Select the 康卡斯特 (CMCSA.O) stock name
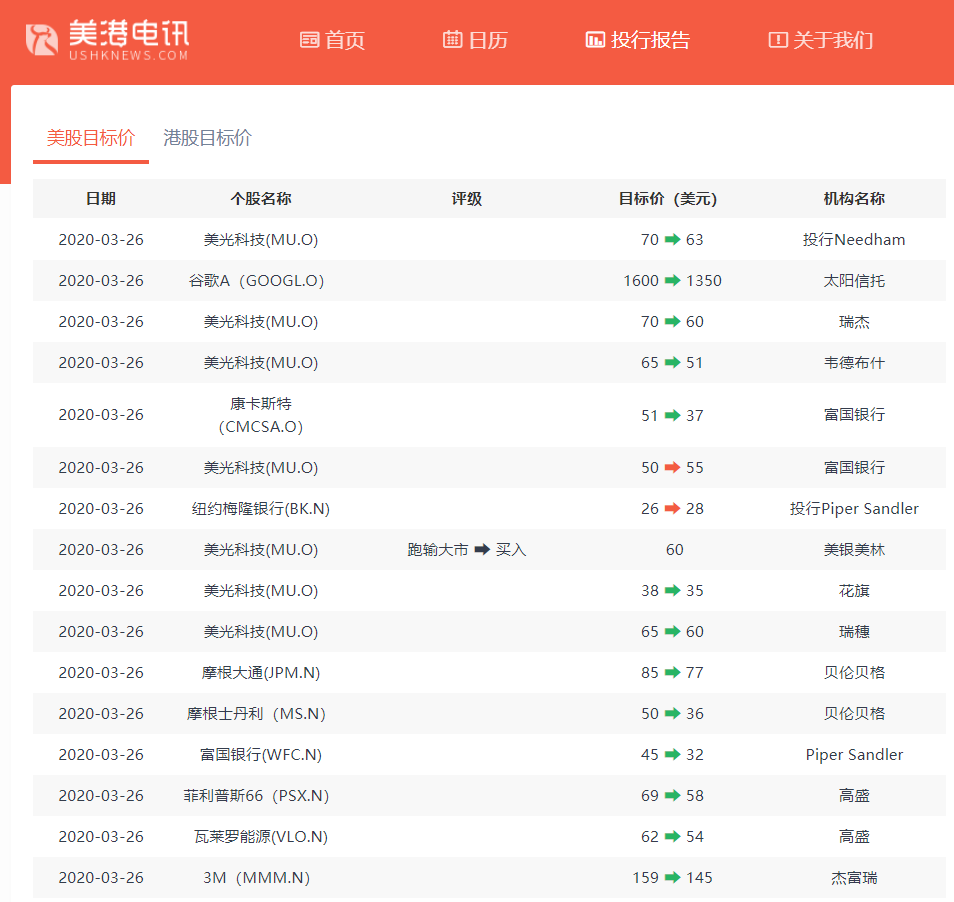954x902 pixels. [x=261, y=415]
